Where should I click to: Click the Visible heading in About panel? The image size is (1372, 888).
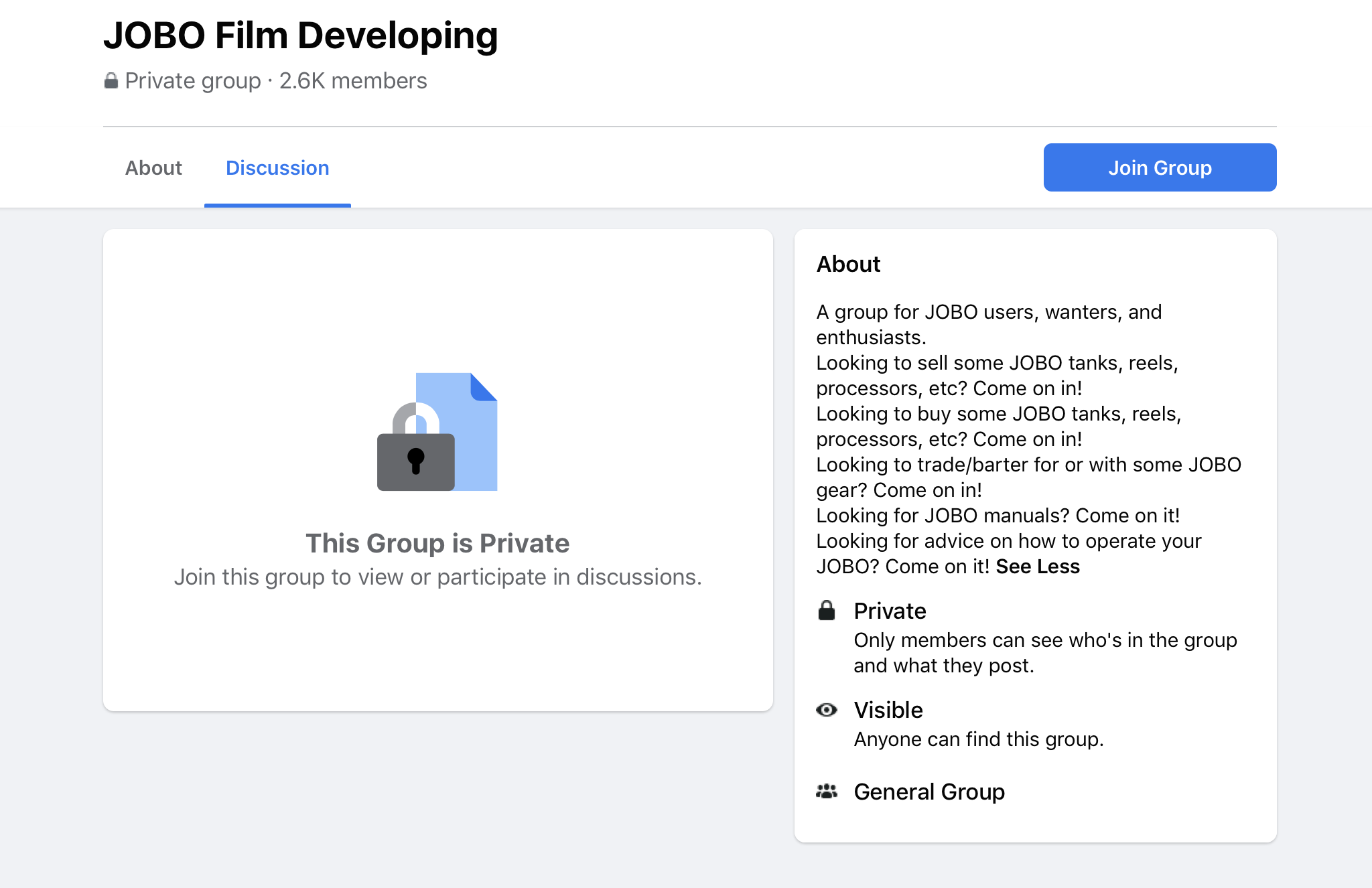888,711
